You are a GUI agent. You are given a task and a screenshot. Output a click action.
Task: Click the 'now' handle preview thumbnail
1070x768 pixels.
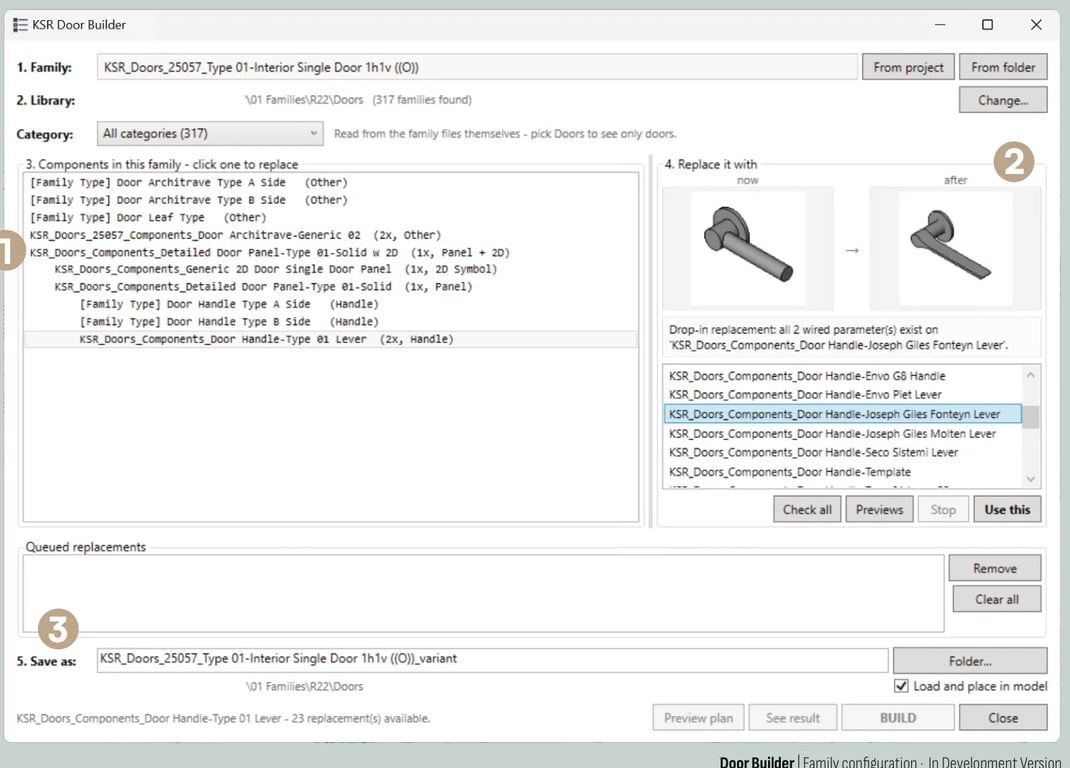point(748,248)
